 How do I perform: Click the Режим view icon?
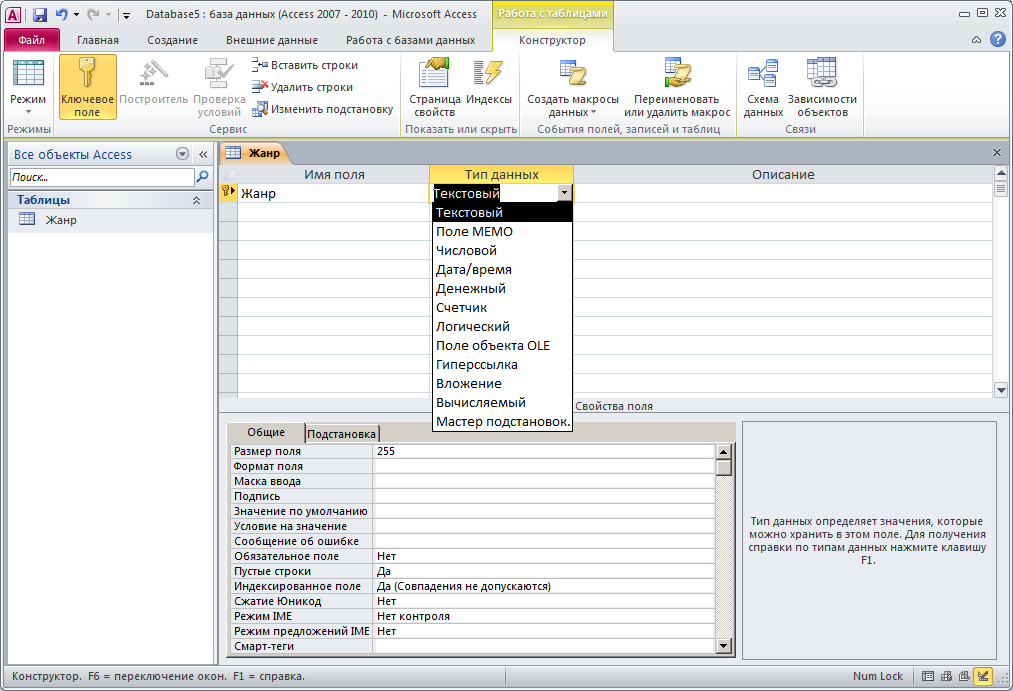[x=28, y=73]
